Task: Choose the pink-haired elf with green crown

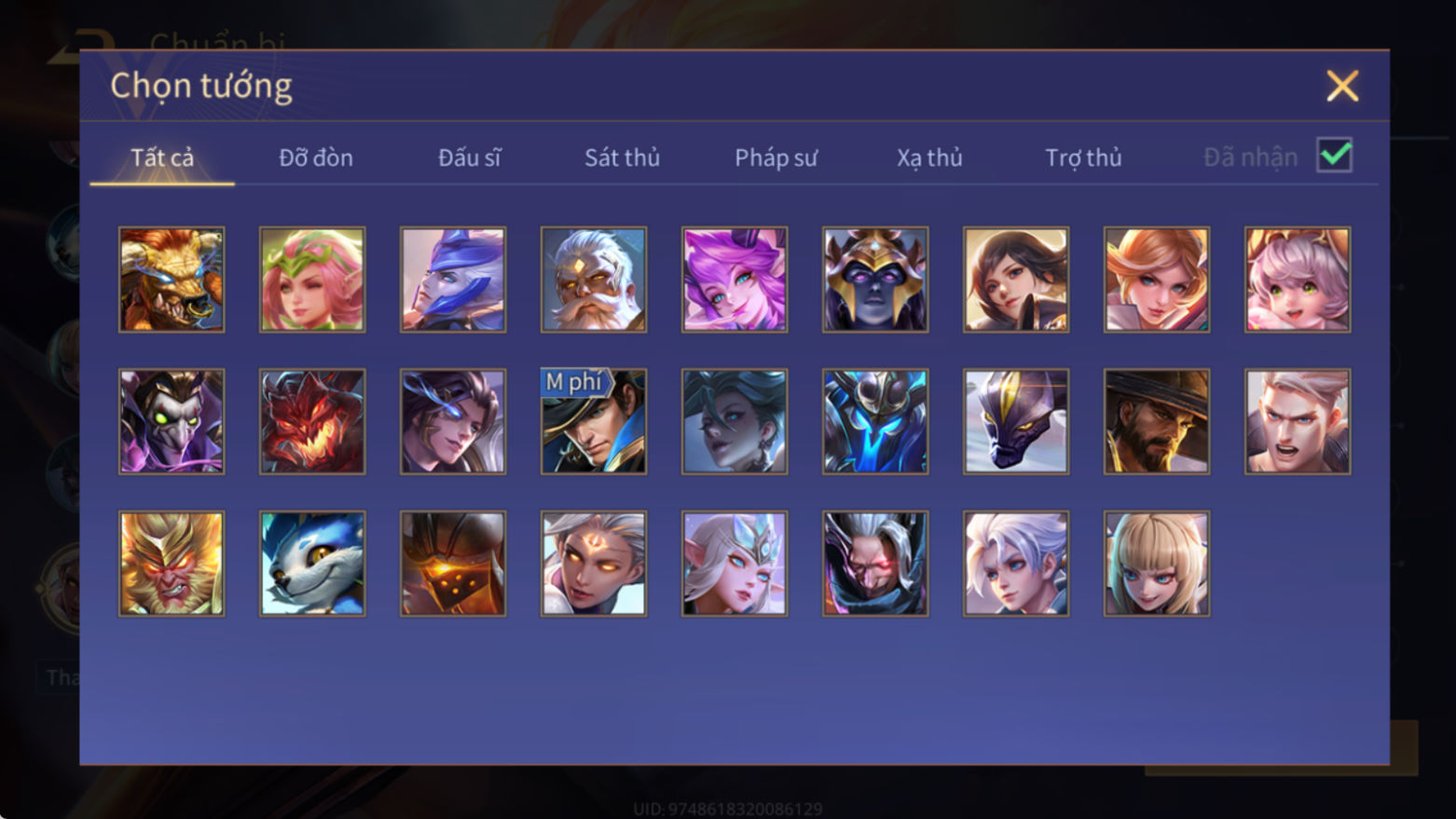Action: click(x=312, y=280)
